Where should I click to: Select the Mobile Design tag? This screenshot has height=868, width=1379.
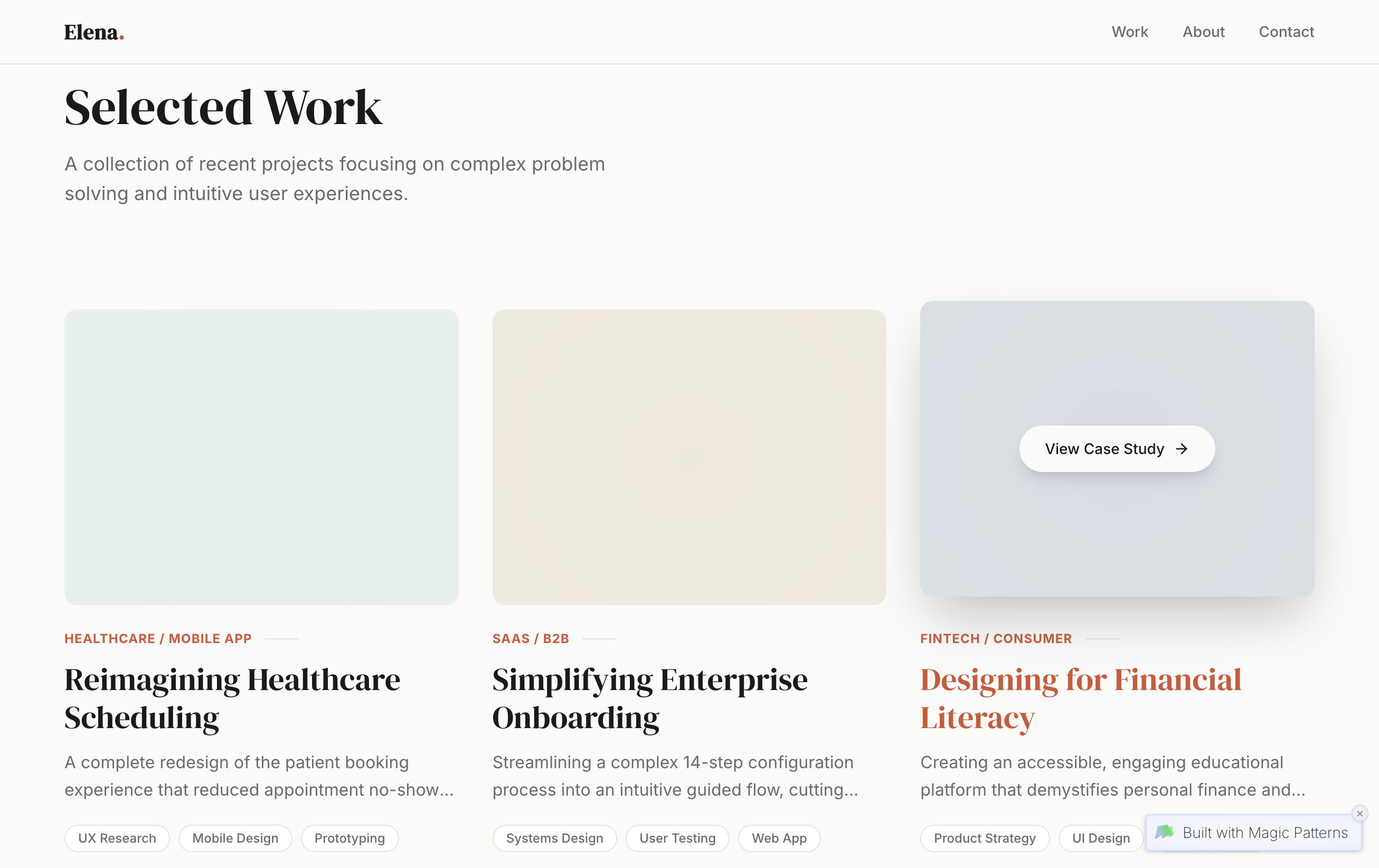tap(235, 838)
